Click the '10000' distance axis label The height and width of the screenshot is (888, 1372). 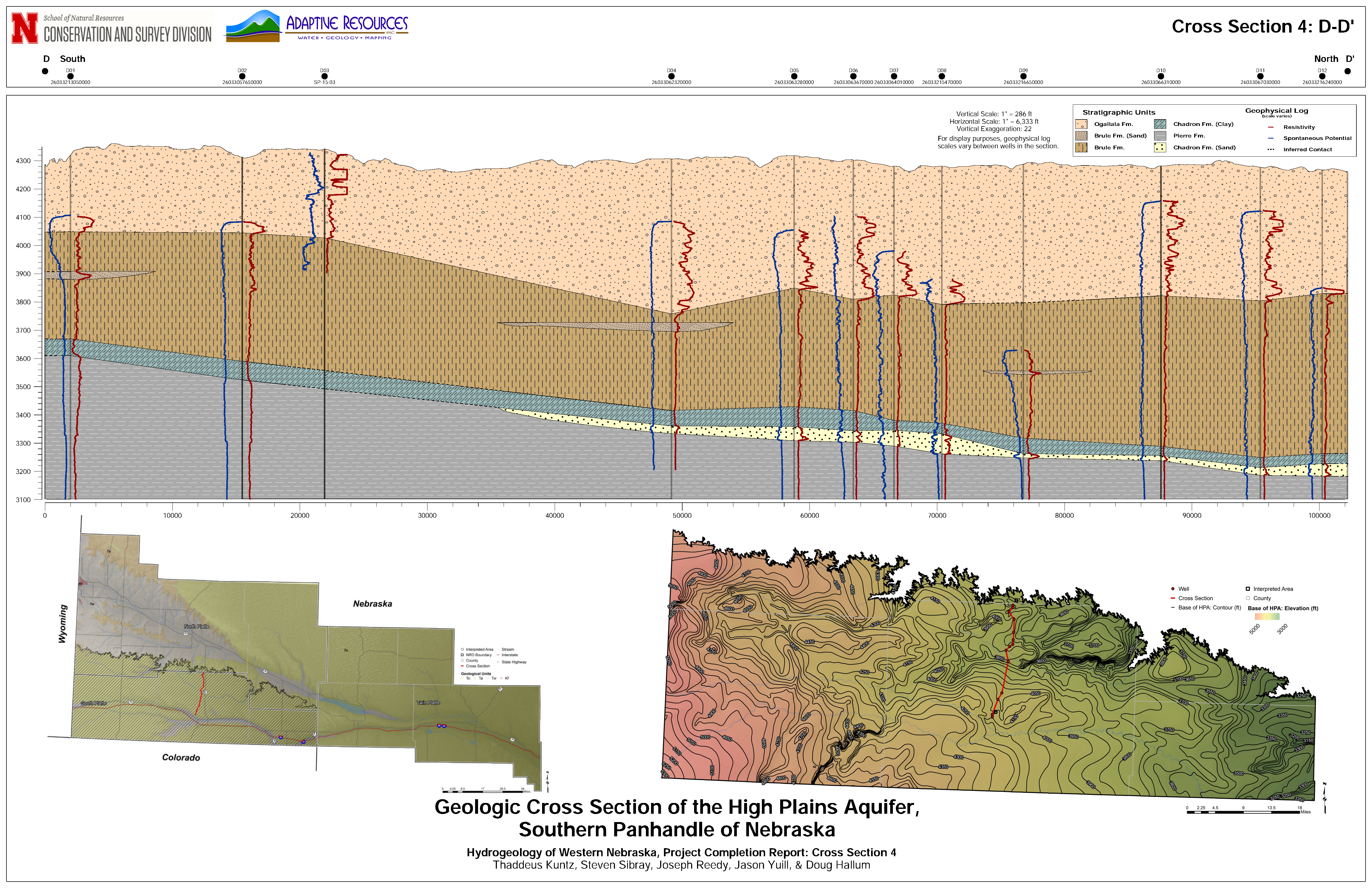172,516
